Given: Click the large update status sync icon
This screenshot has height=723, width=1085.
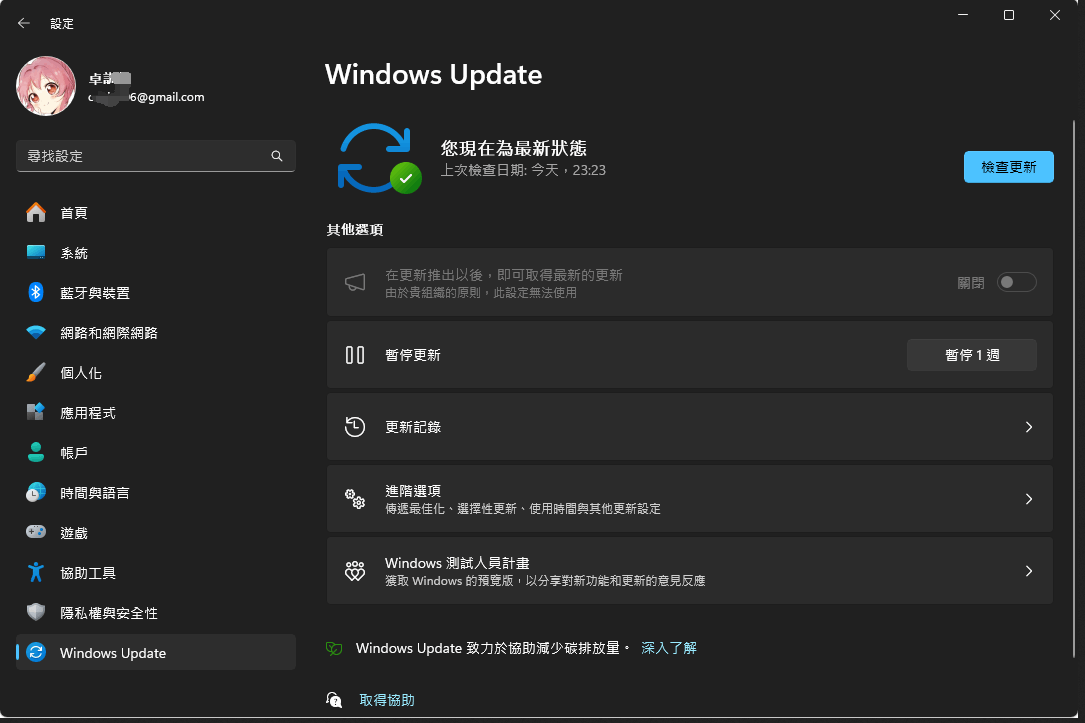Looking at the screenshot, I should 379,158.
